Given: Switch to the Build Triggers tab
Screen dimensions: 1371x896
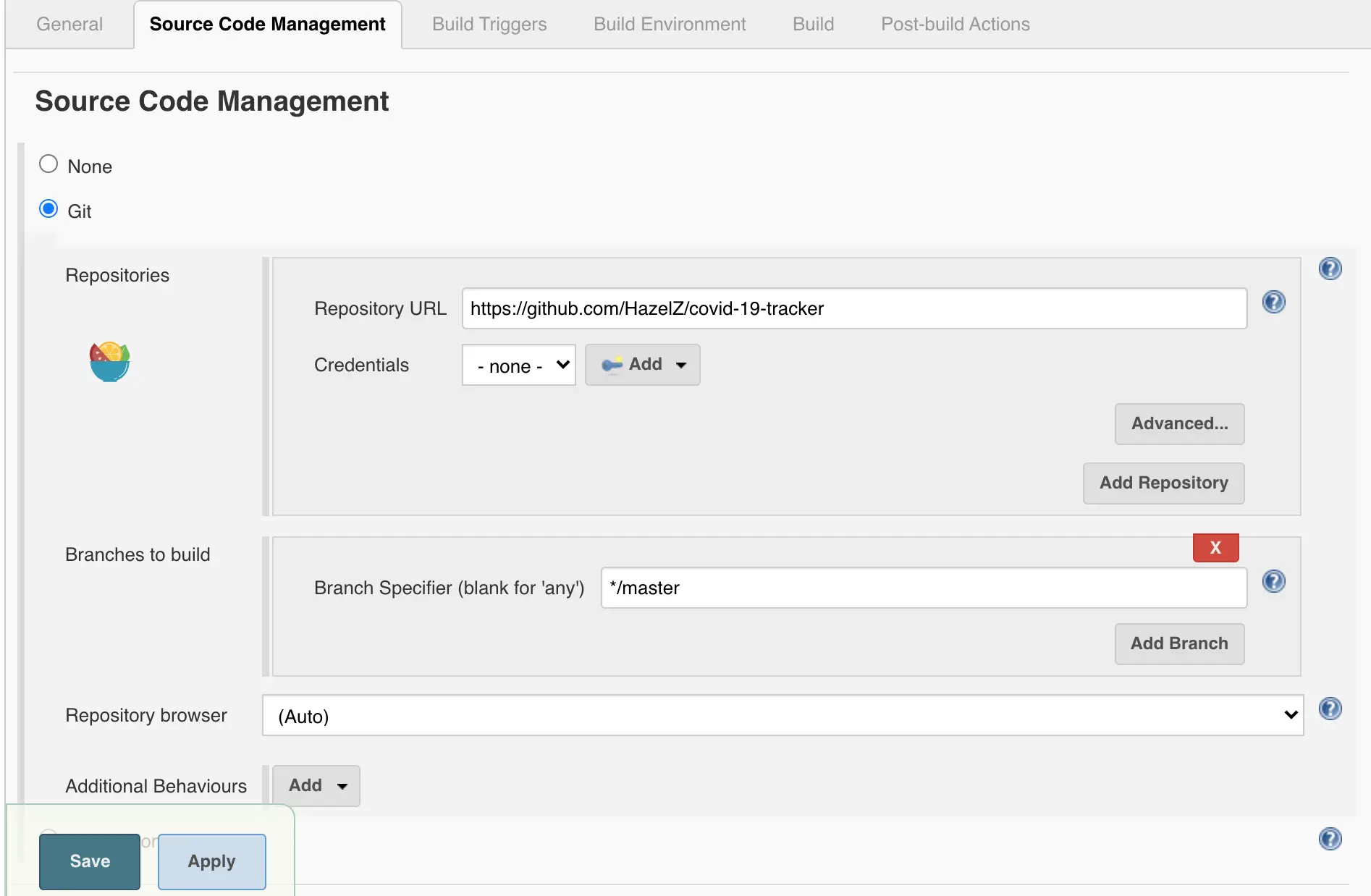Looking at the screenshot, I should point(489,24).
